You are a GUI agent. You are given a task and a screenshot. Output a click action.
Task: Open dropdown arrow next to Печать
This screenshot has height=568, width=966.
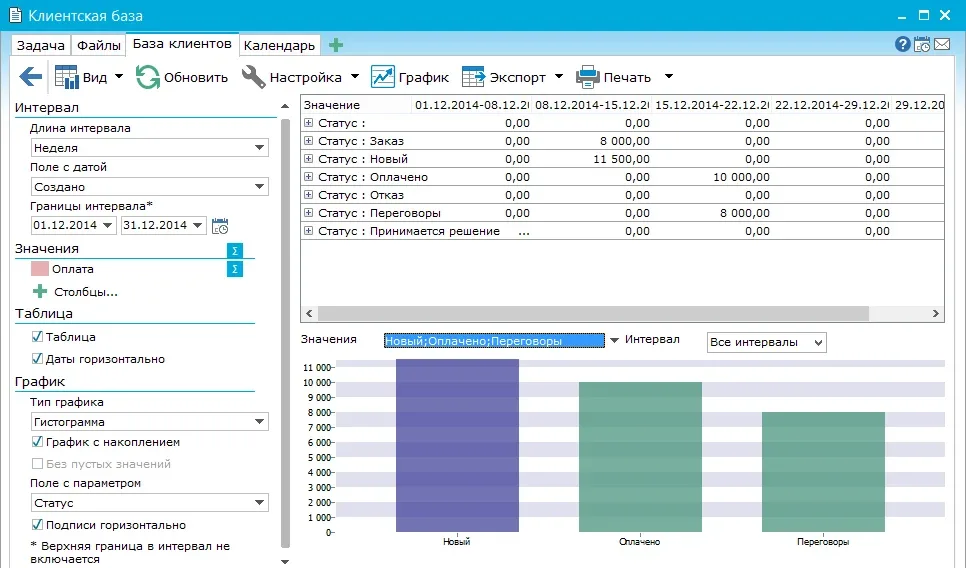pyautogui.click(x=668, y=77)
